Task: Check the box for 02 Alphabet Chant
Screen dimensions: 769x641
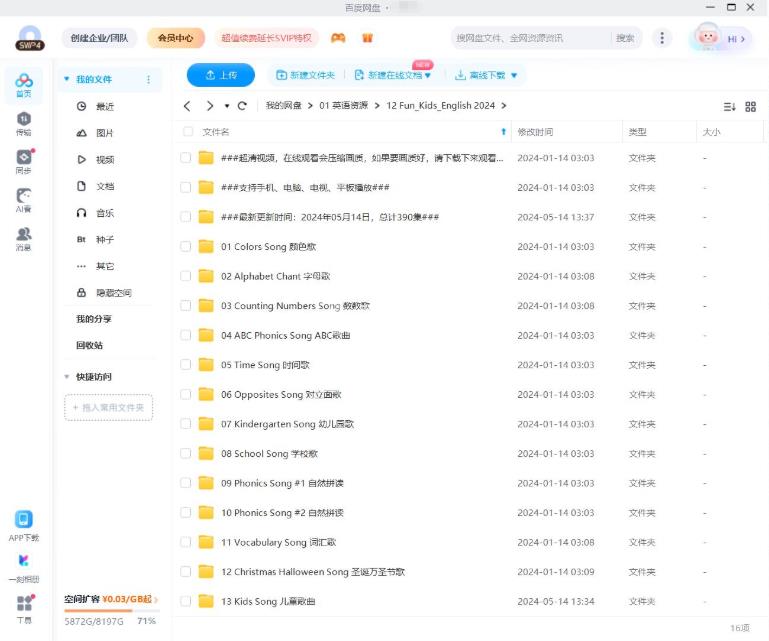Action: tap(185, 276)
